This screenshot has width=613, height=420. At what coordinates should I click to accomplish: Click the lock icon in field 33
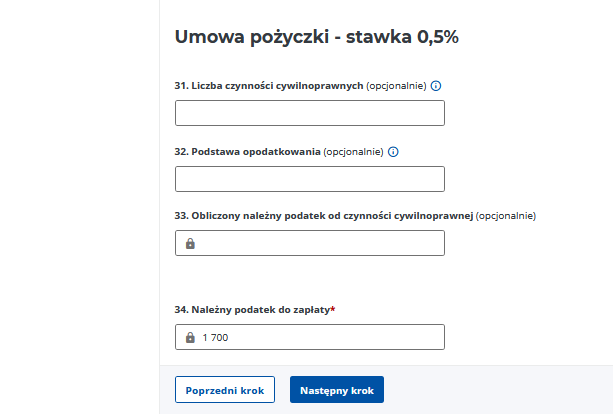(190, 243)
